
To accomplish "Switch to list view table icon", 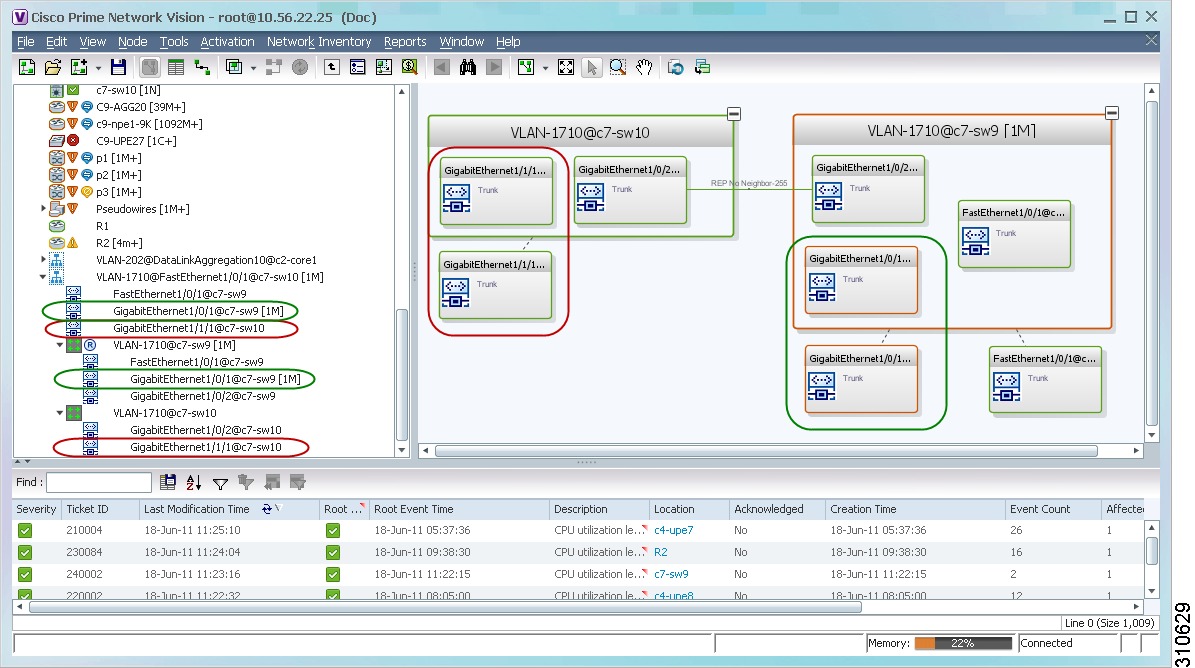I will point(176,68).
